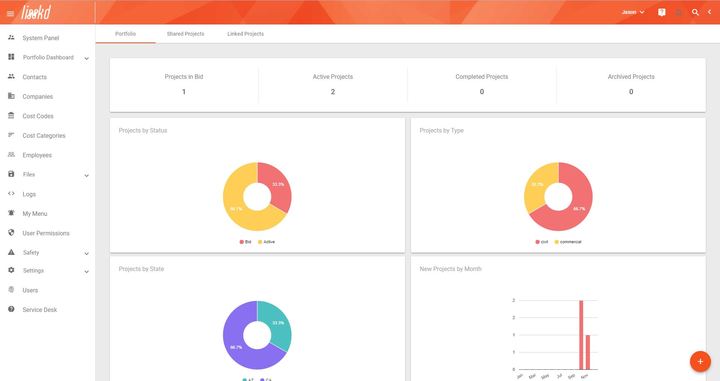
Task: Expand the Safety submenu chevron
Action: tap(86, 253)
